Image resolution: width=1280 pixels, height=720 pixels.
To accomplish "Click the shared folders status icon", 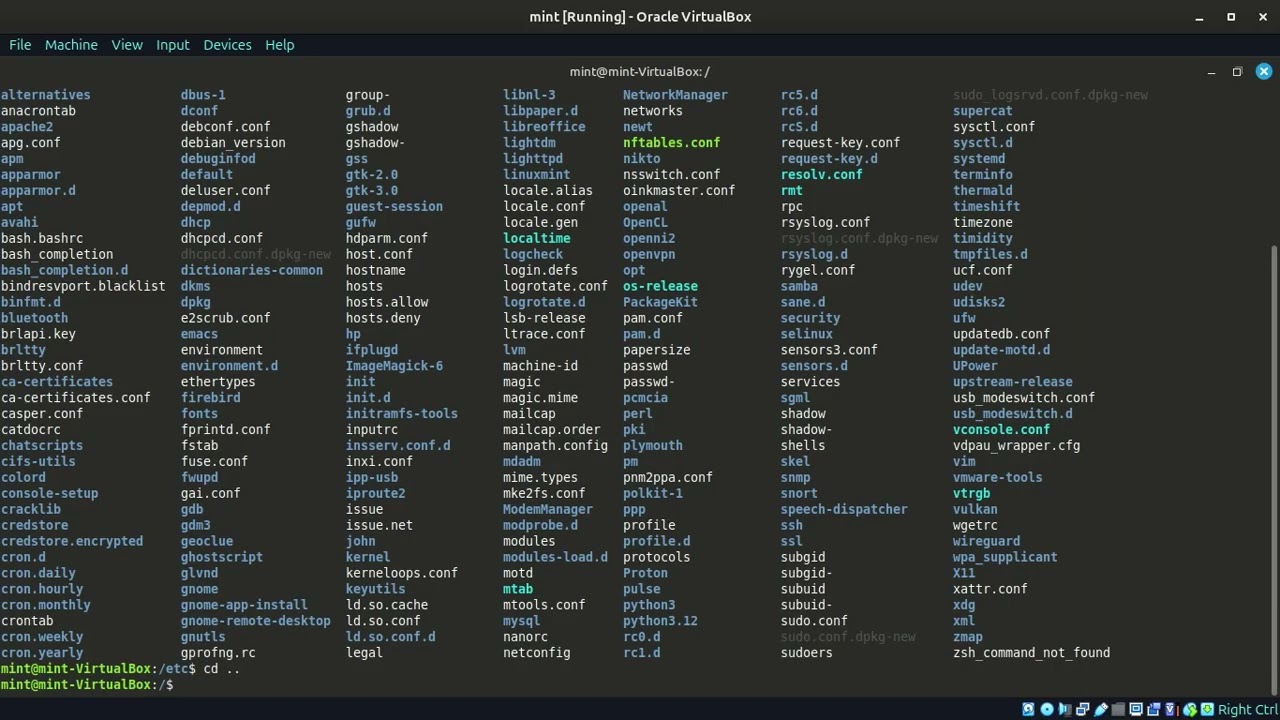I will (x=1118, y=710).
